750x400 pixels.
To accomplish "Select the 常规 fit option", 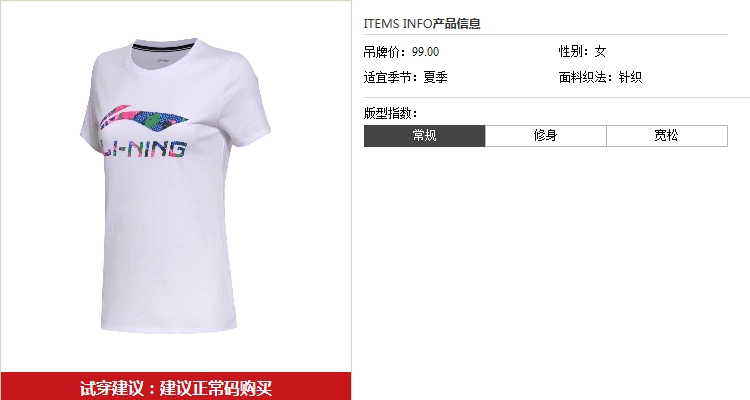I will click(424, 136).
